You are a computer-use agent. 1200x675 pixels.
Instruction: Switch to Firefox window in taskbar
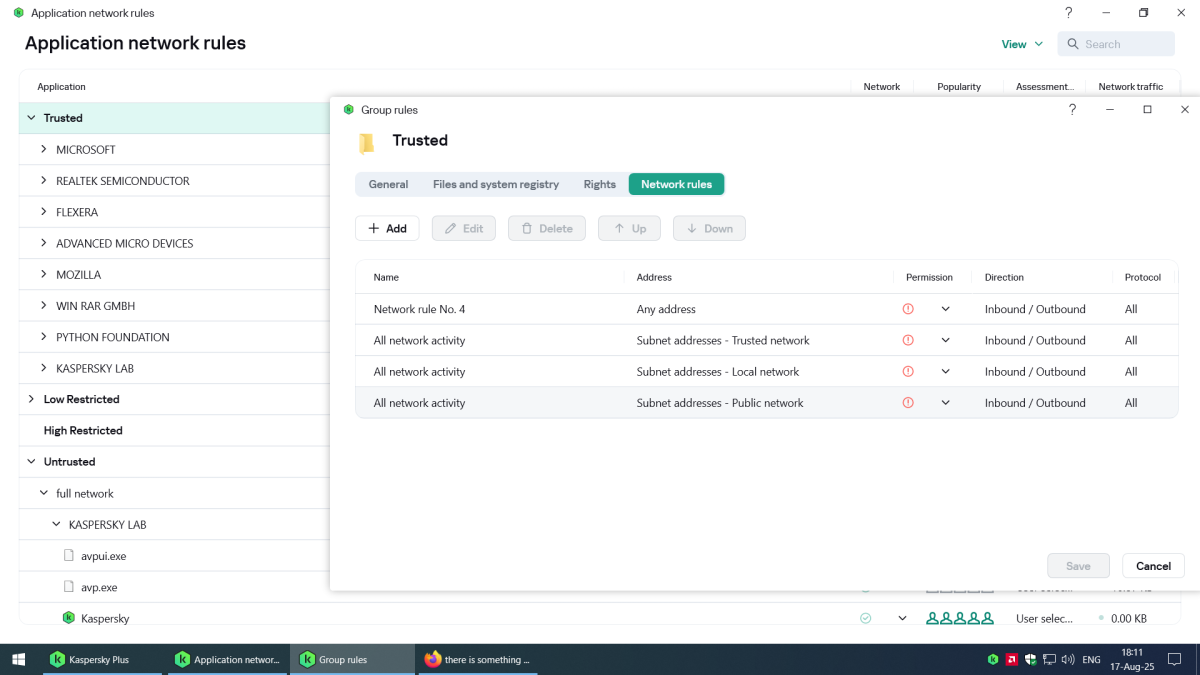(x=476, y=660)
